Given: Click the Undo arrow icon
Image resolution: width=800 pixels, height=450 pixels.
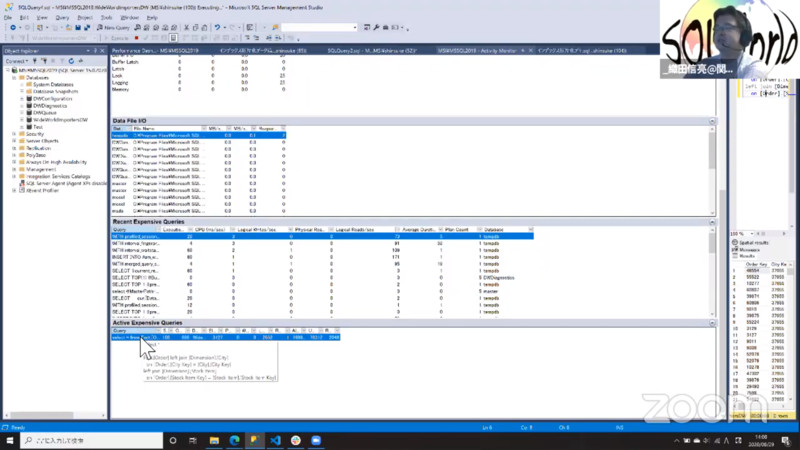Looking at the screenshot, I should [x=217, y=28].
